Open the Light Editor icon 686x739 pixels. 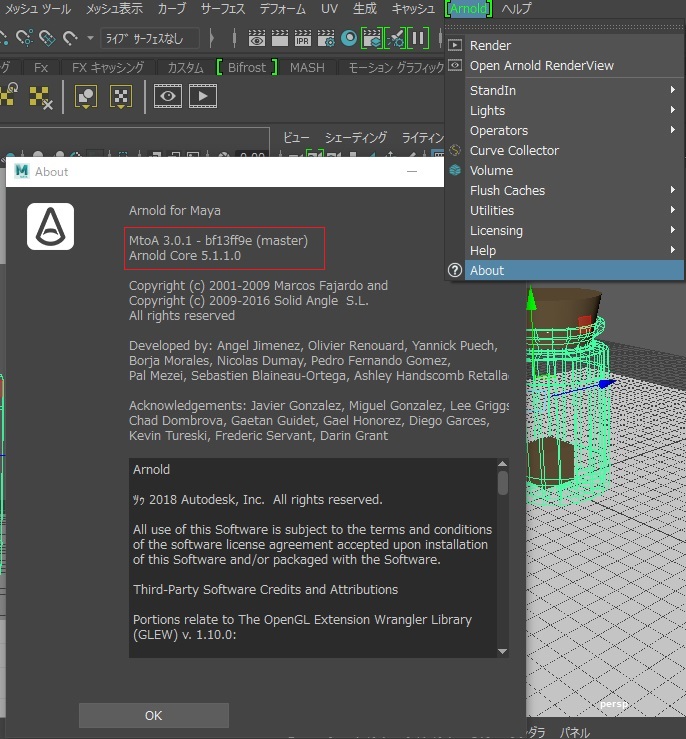tap(395, 38)
